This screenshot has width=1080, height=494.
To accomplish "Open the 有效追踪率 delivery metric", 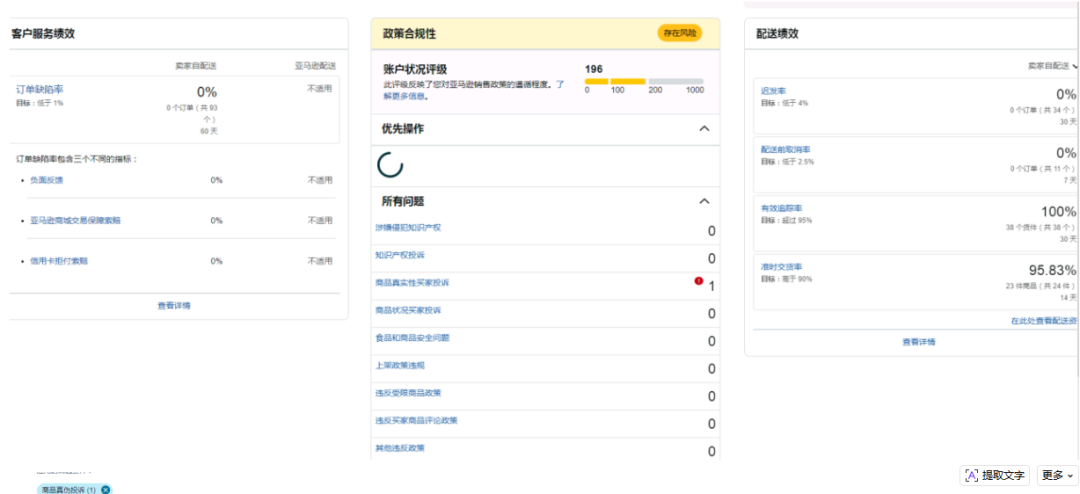I will pyautogui.click(x=781, y=207).
